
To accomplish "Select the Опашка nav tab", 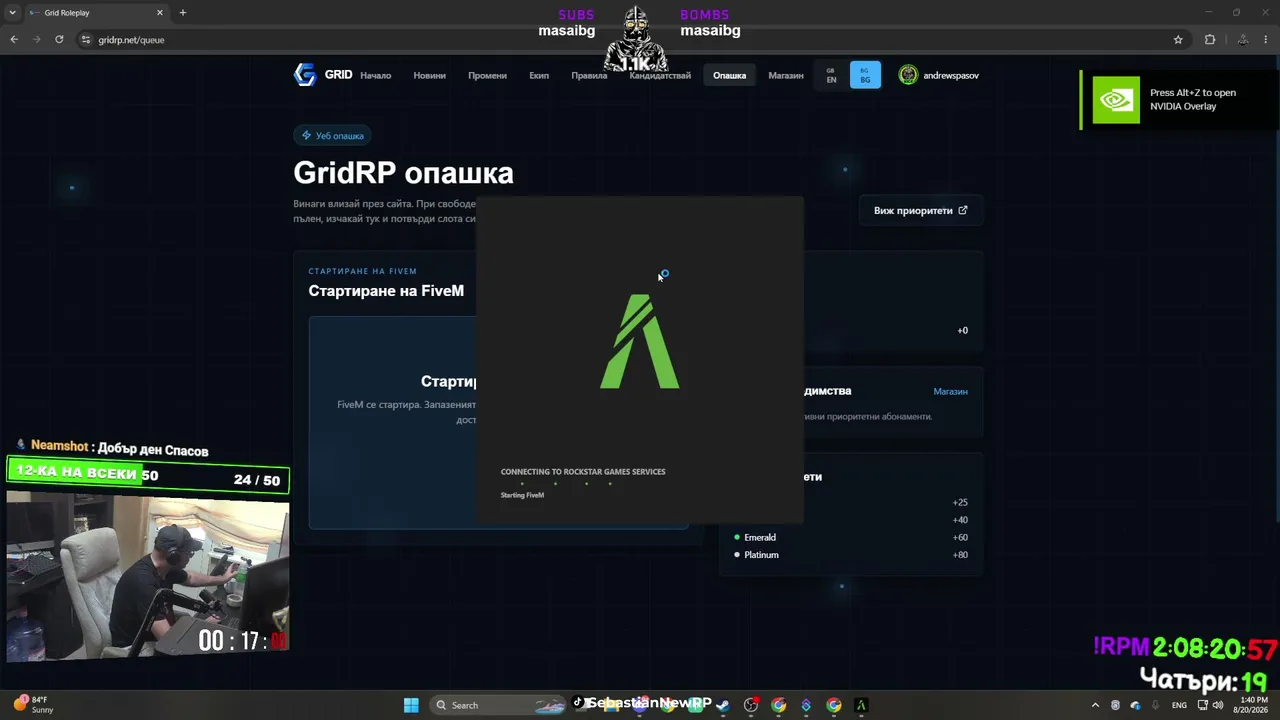I will click(x=729, y=76).
